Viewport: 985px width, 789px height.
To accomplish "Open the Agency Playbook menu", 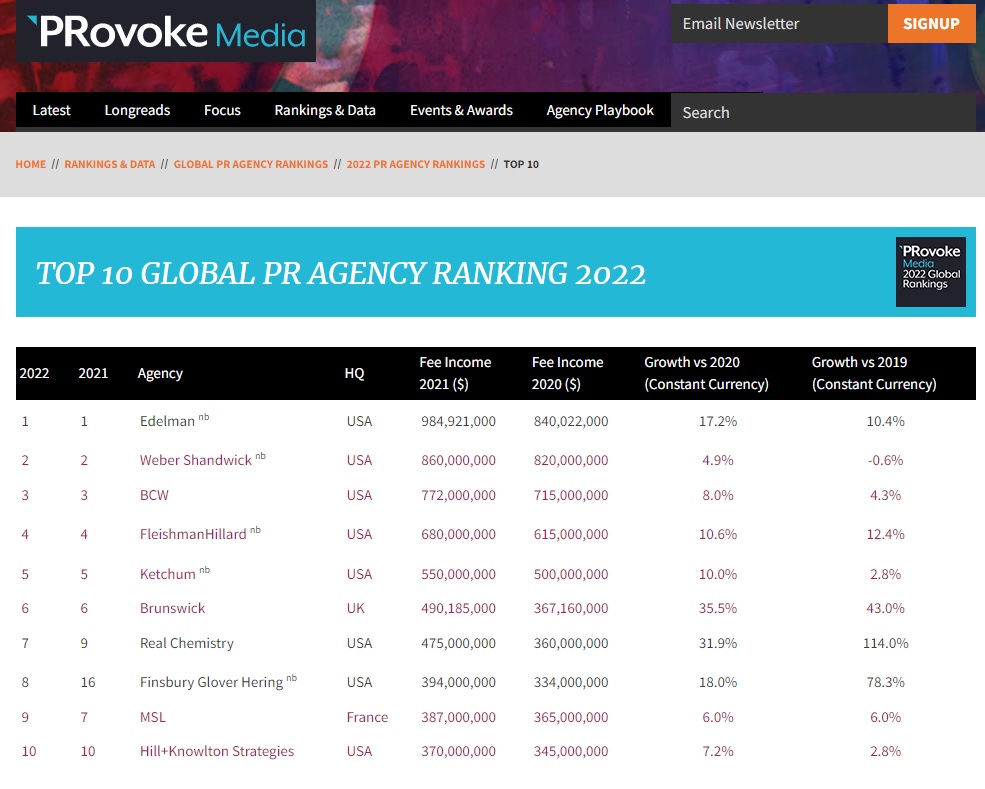I will pos(600,110).
